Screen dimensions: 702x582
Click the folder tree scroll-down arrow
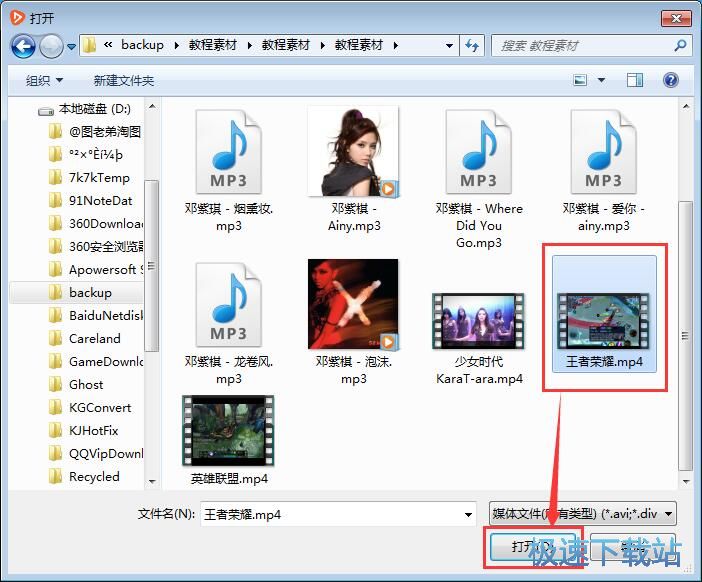tap(152, 482)
